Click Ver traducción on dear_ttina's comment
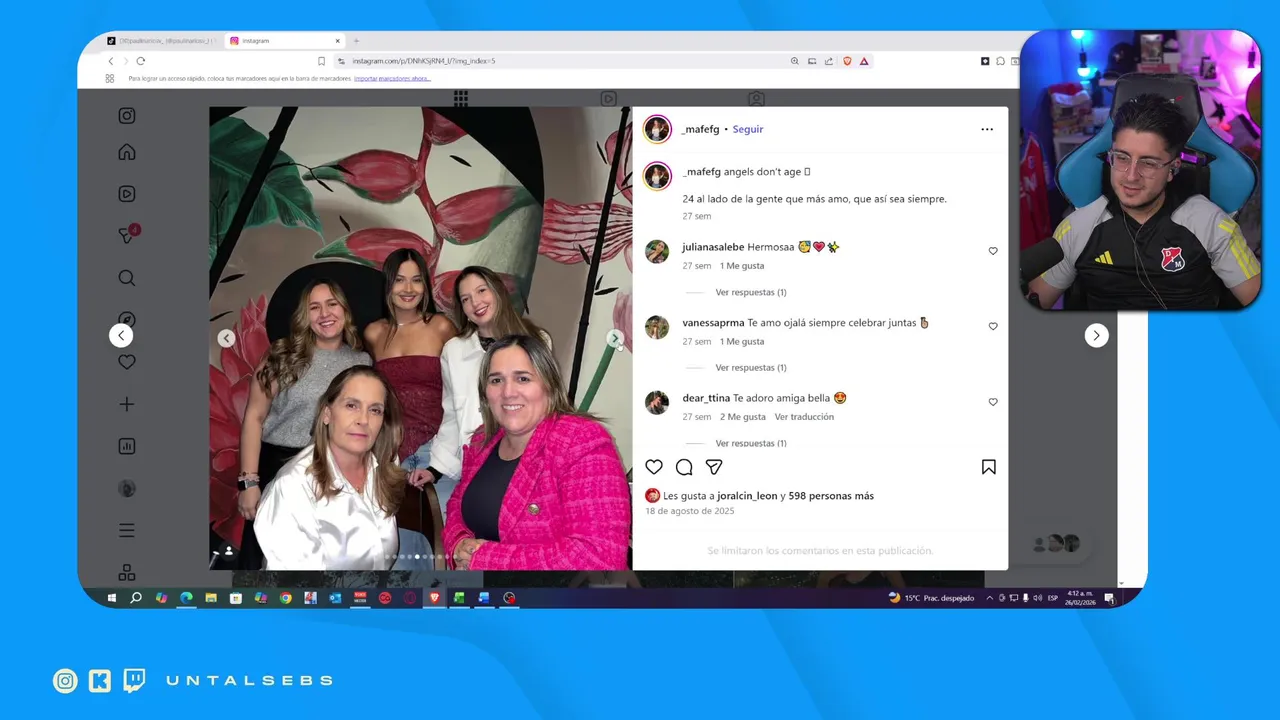Viewport: 1280px width, 720px height. click(804, 417)
